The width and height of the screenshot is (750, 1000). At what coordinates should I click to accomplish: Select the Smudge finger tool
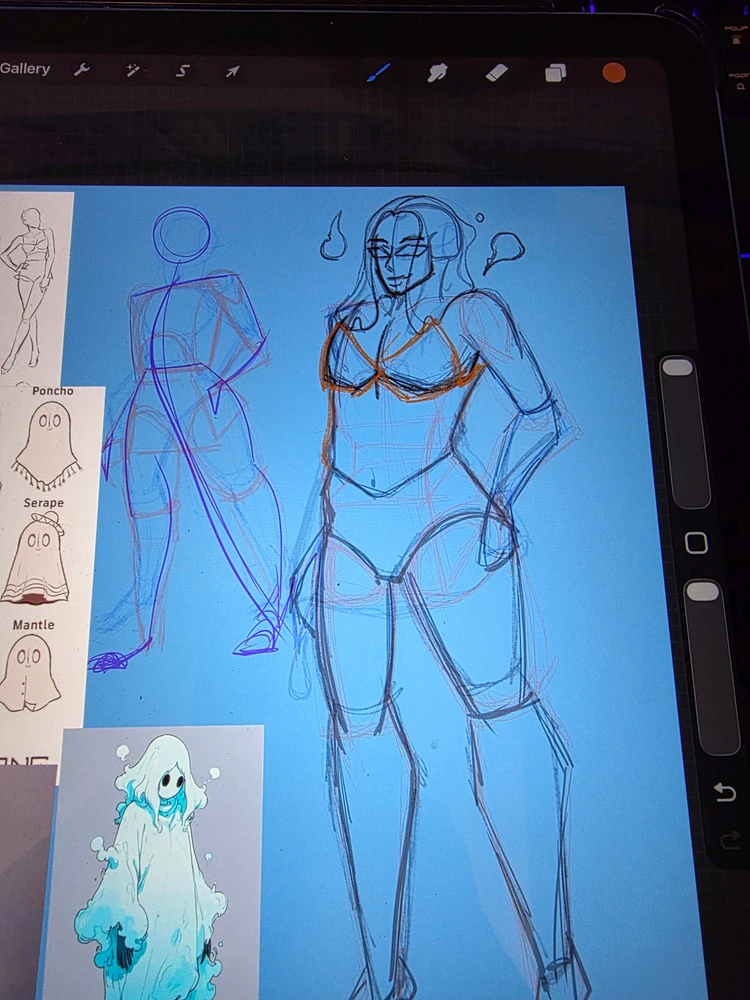coord(437,73)
